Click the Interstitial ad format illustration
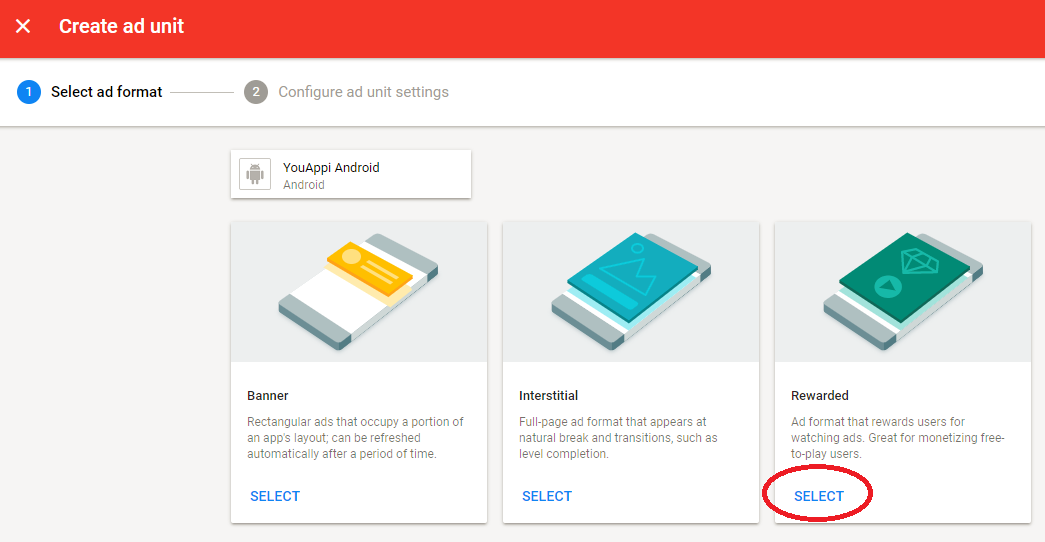This screenshot has width=1045, height=542. point(630,291)
